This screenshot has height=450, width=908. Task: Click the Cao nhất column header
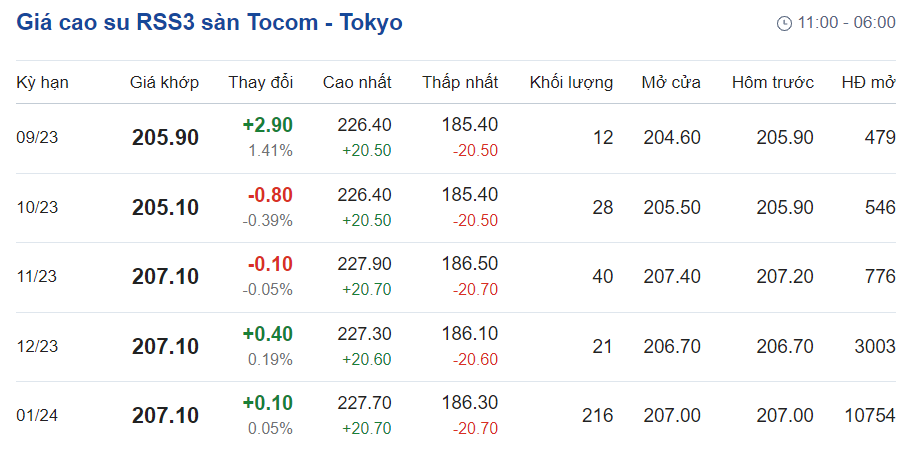tap(357, 82)
